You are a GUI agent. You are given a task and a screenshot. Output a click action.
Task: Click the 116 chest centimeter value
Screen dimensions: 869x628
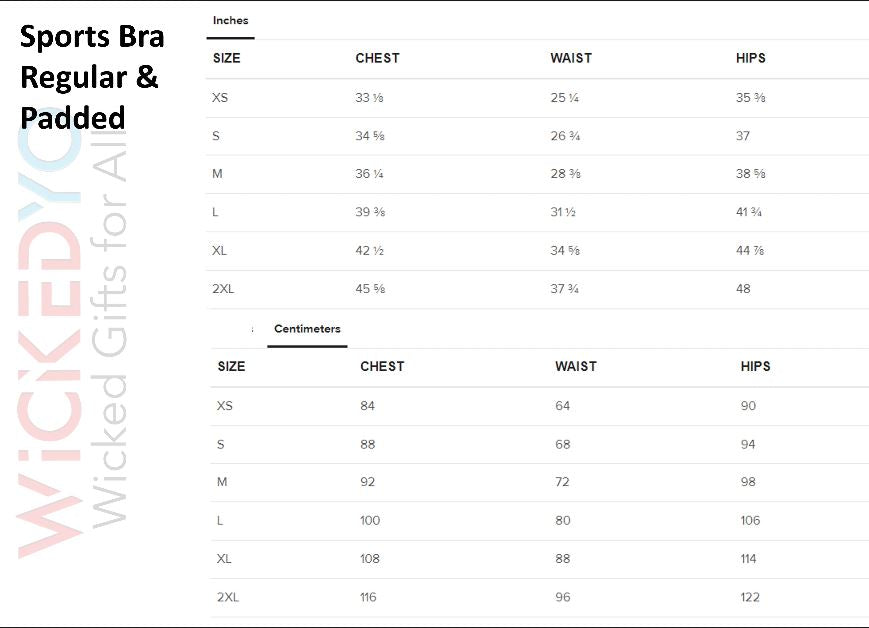pos(368,597)
